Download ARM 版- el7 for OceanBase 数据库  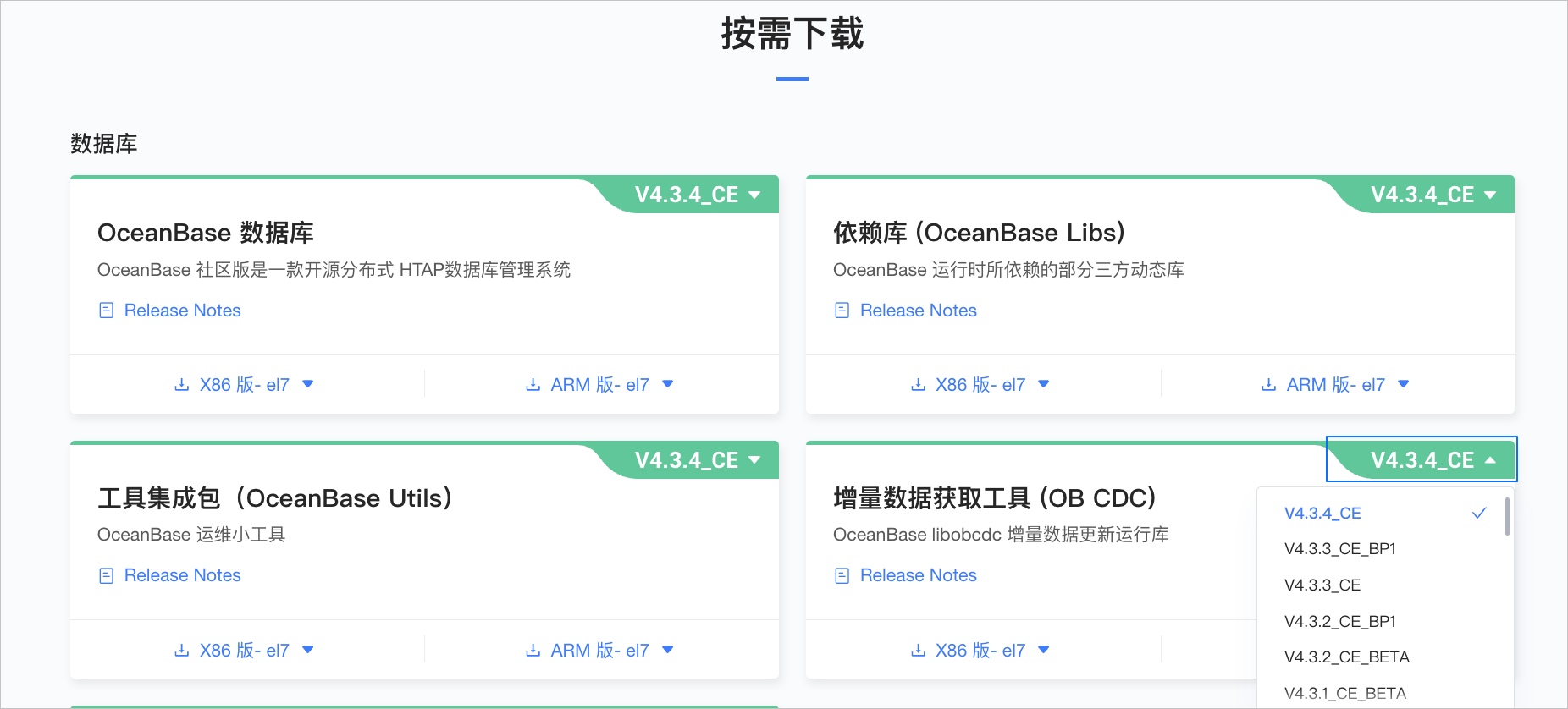[599, 385]
